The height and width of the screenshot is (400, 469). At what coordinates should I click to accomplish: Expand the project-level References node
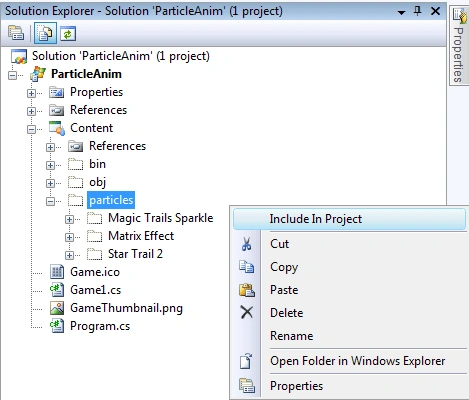pos(31,111)
